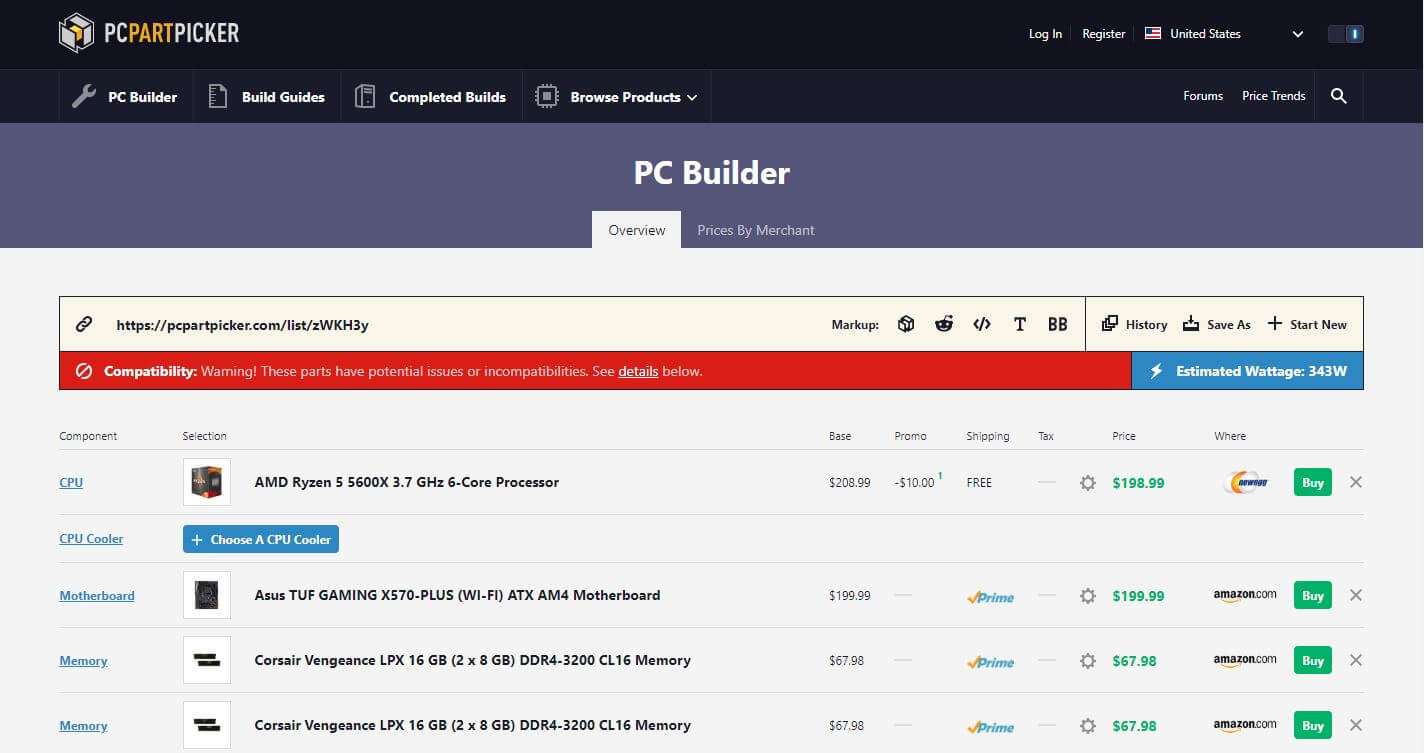Viewport: 1424px width, 753px height.
Task: Click the Asus TUF motherboard thumbnail
Action: click(207, 595)
